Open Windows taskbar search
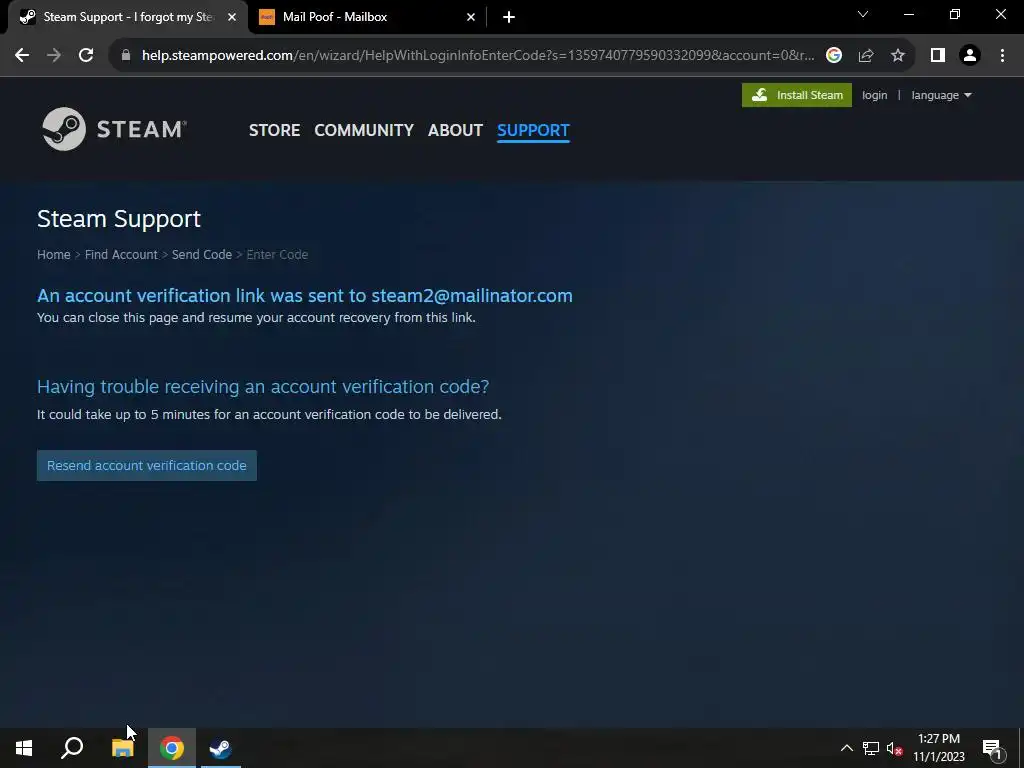The height and width of the screenshot is (768, 1024). point(72,748)
